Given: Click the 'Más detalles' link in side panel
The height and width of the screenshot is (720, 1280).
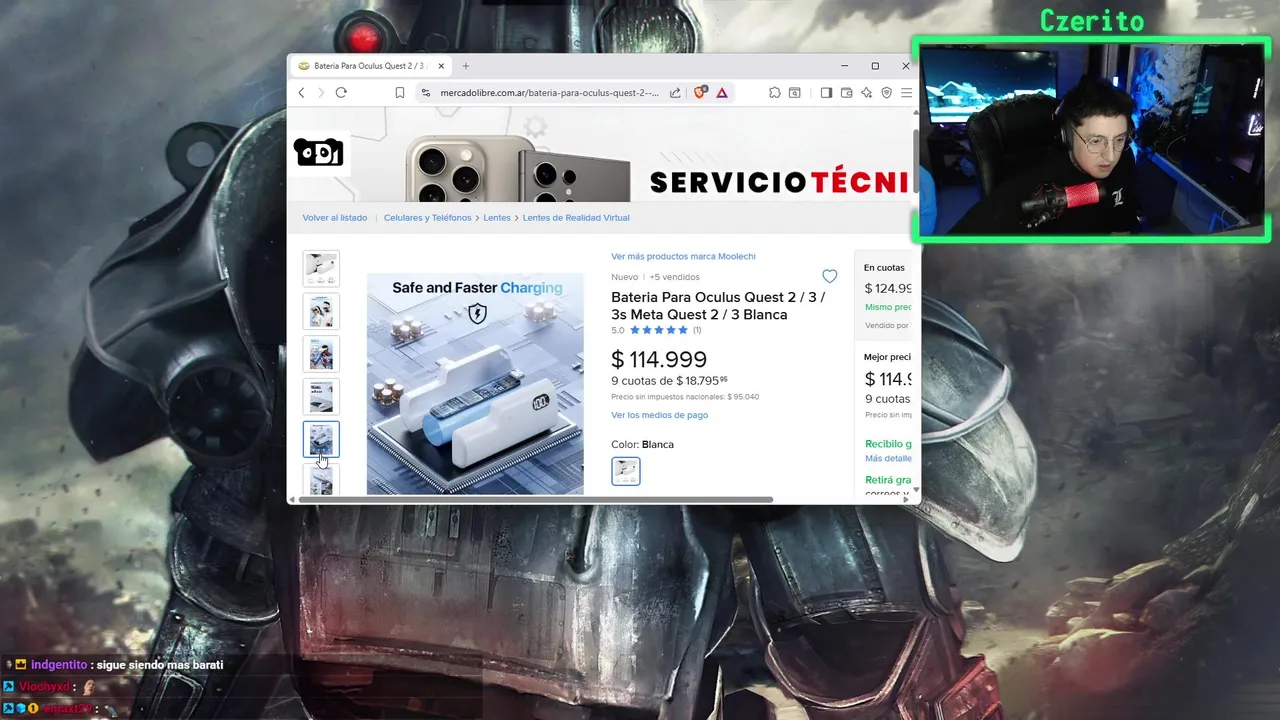Looking at the screenshot, I should point(888,458).
